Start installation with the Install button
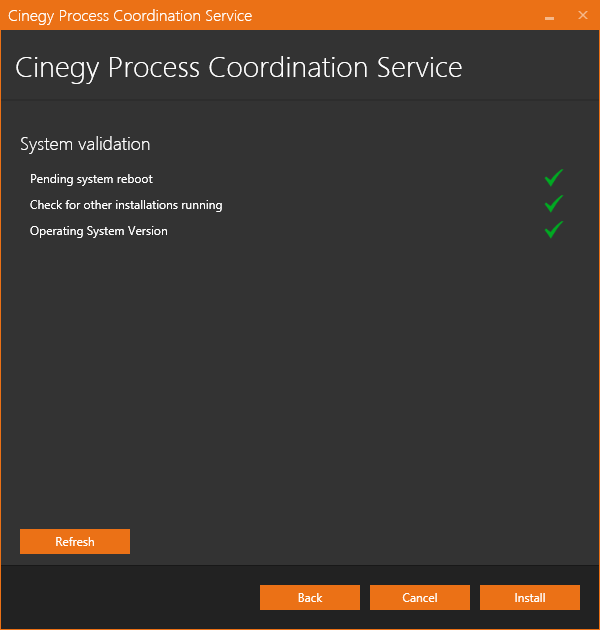This screenshot has width=600, height=630. click(530, 597)
